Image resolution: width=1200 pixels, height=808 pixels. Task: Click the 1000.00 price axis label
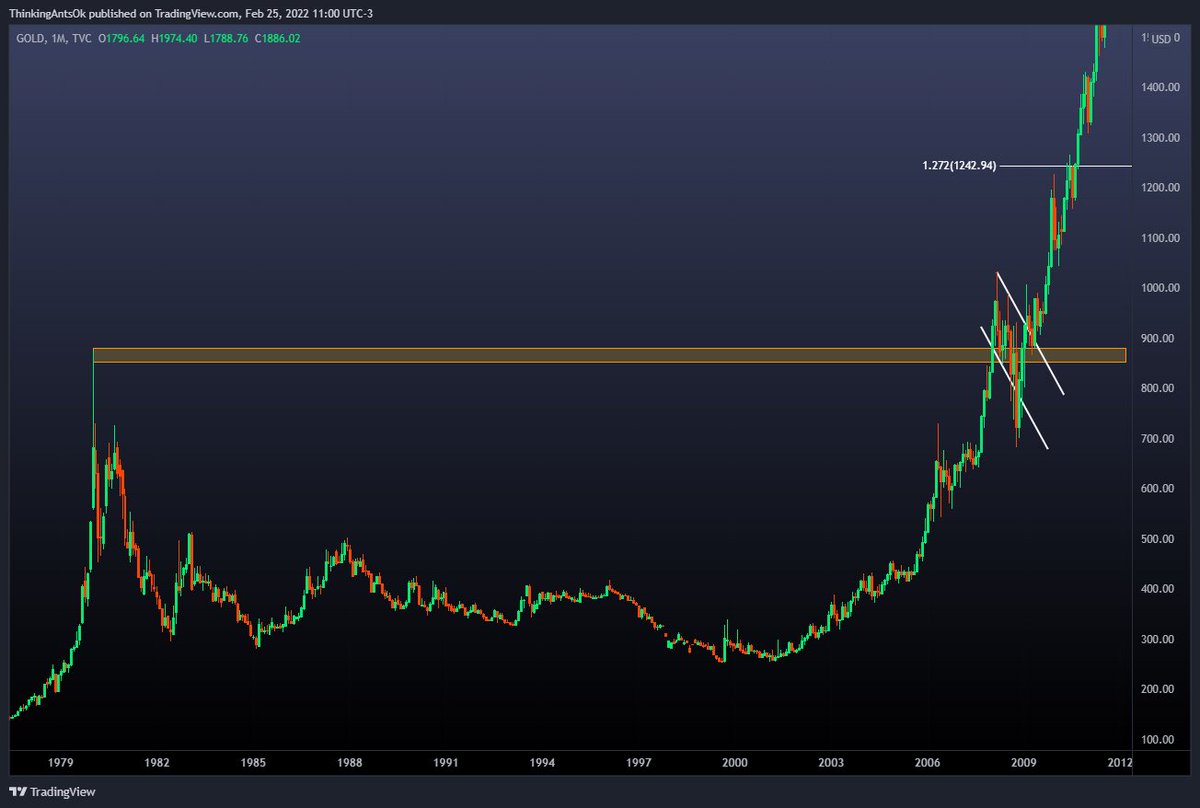tap(1161, 288)
